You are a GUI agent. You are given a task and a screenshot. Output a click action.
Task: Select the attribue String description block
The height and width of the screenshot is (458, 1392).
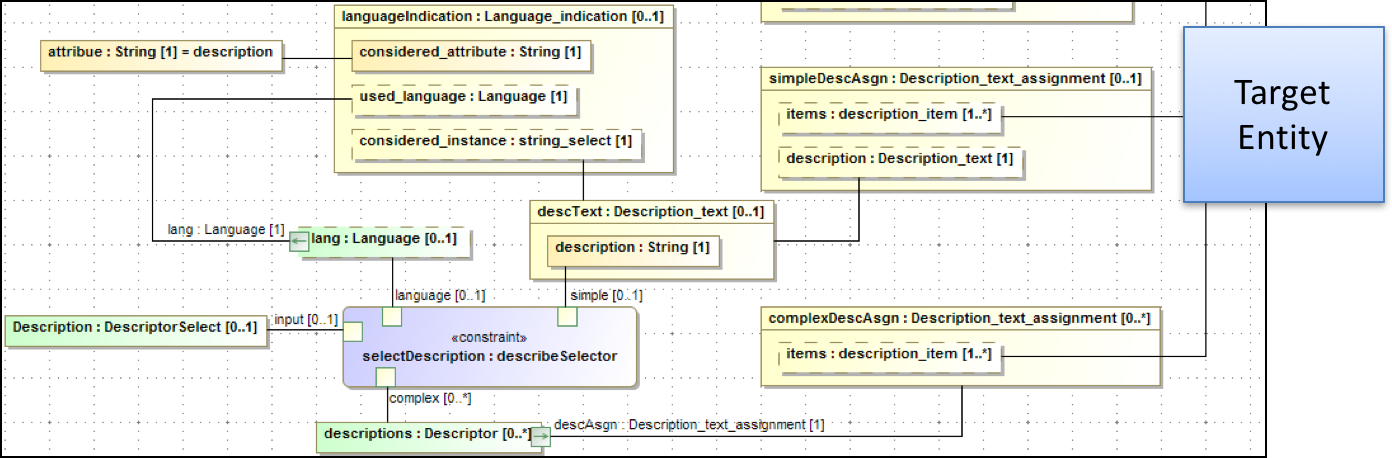tap(160, 53)
